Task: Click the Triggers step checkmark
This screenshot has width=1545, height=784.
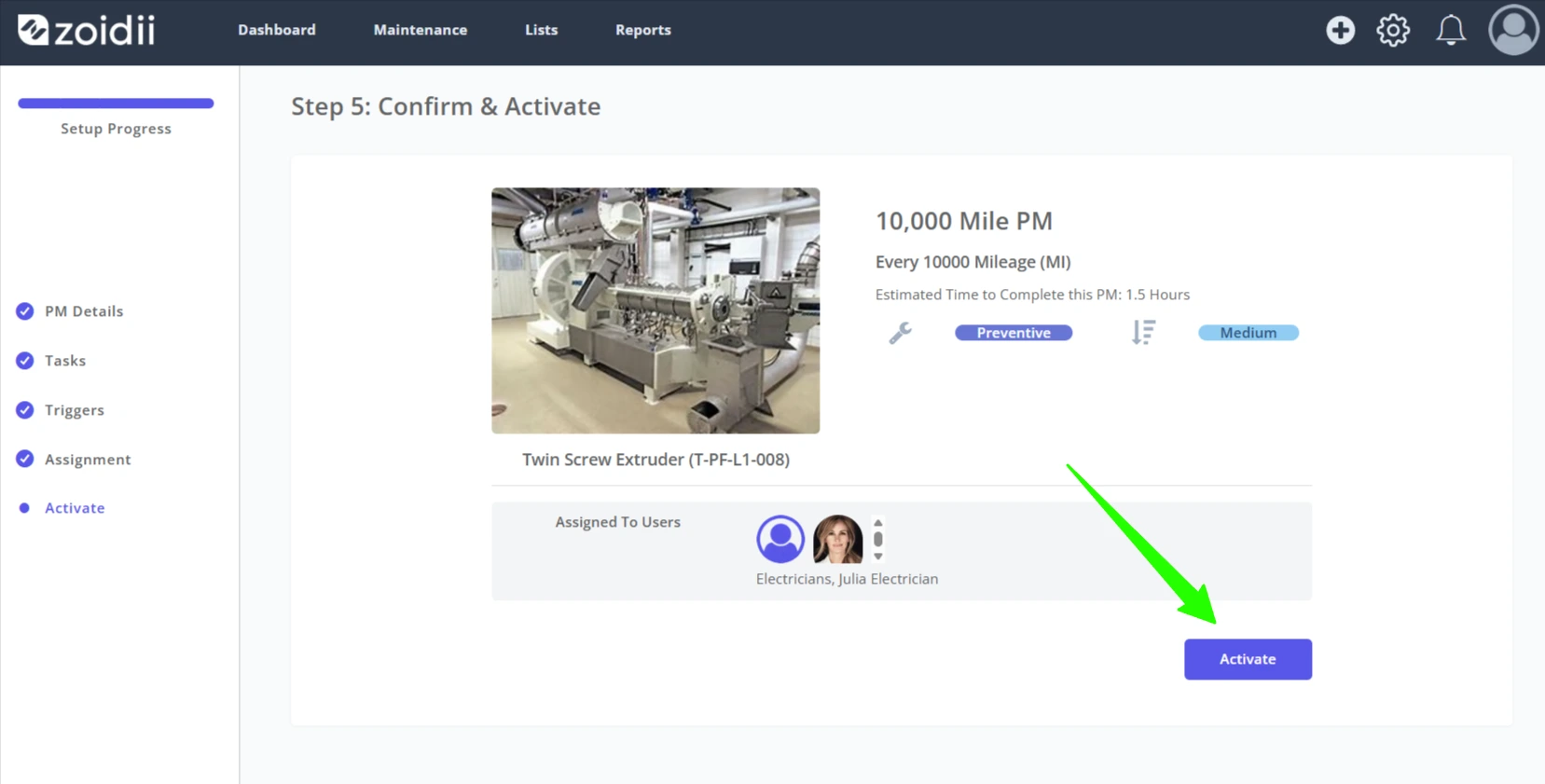Action: [x=25, y=410]
